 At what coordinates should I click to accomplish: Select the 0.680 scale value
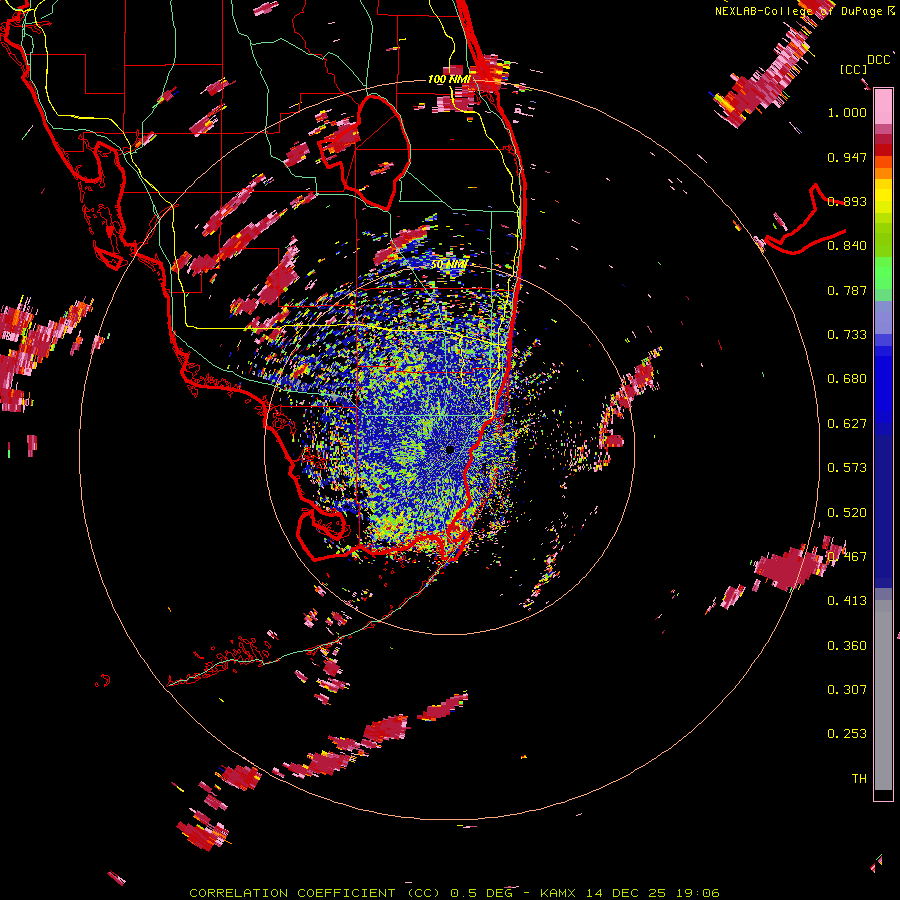point(847,379)
